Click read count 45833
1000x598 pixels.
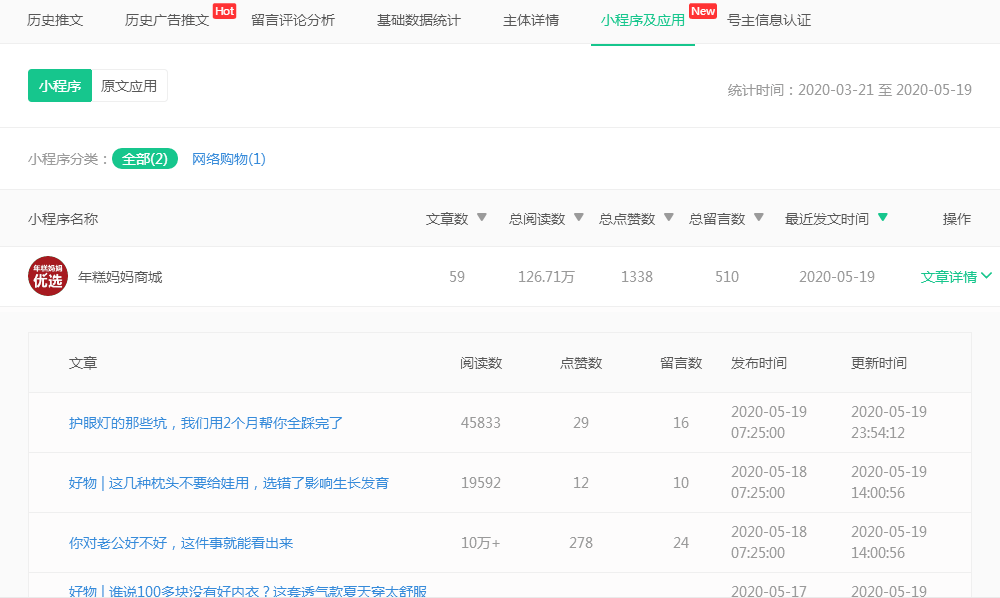tap(481, 423)
